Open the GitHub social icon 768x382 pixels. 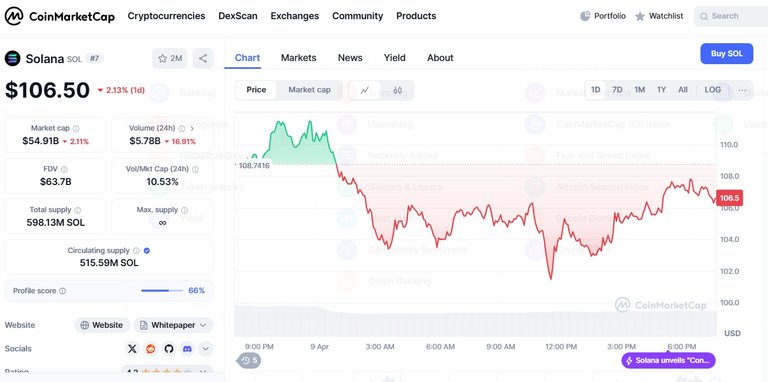coord(168,349)
